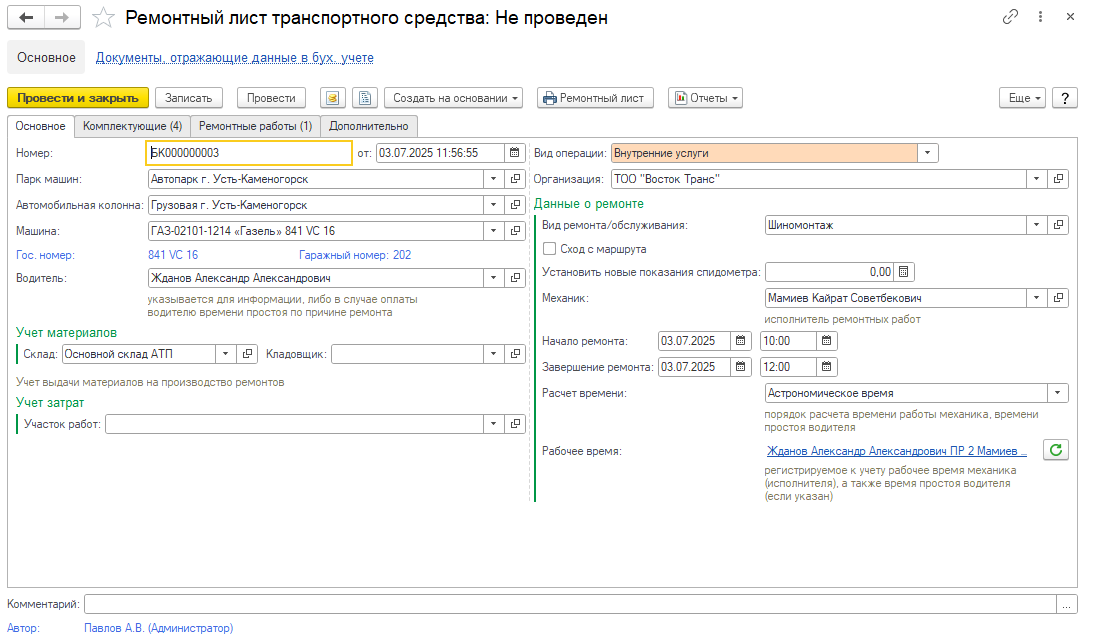This screenshot has width=1093, height=635.
Task: Open the Машина field record form icon
Action: click(515, 230)
